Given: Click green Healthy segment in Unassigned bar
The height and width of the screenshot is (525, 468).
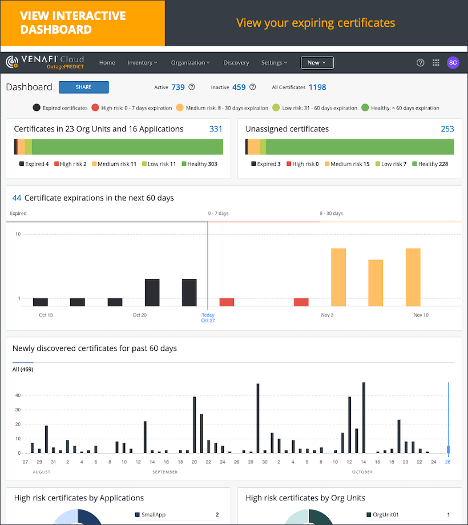Looking at the screenshot, I should [x=360, y=147].
